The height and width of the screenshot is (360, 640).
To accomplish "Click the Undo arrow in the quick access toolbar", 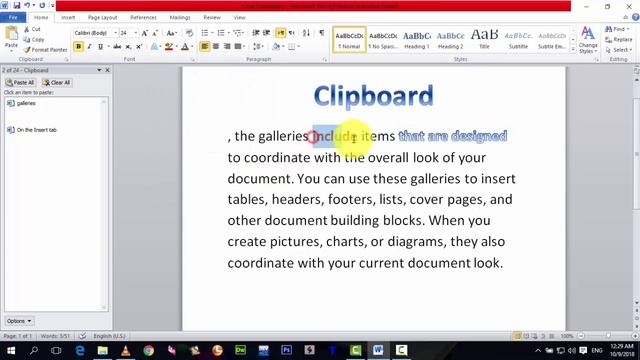I will [27, 5].
